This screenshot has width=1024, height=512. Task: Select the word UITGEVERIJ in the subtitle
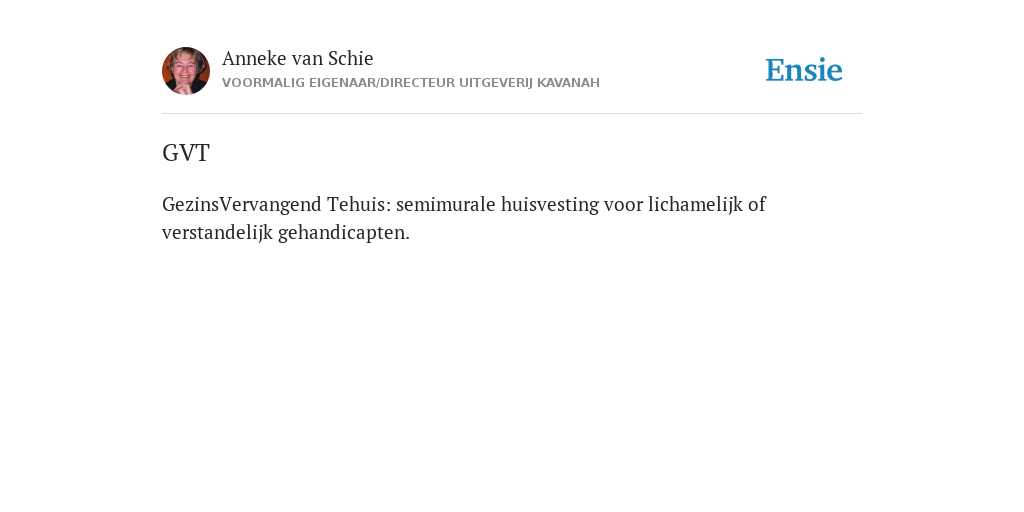click(496, 83)
